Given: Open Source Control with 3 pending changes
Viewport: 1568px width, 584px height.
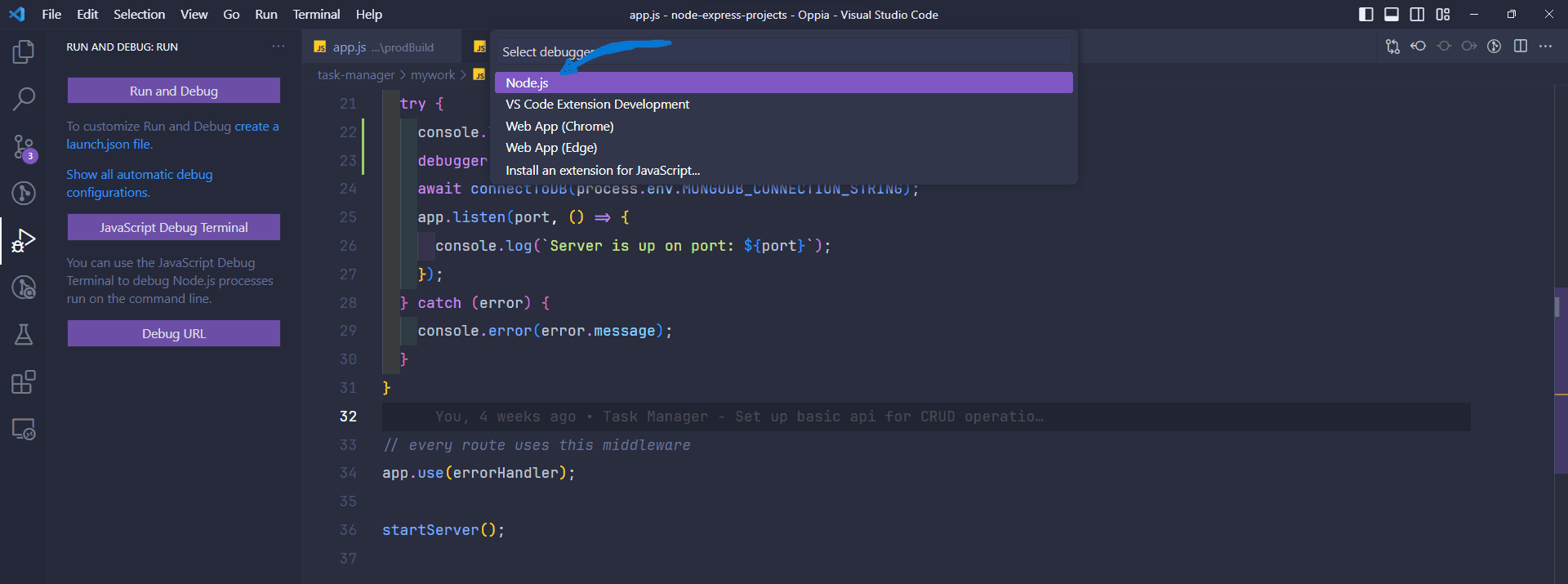Looking at the screenshot, I should tap(24, 147).
